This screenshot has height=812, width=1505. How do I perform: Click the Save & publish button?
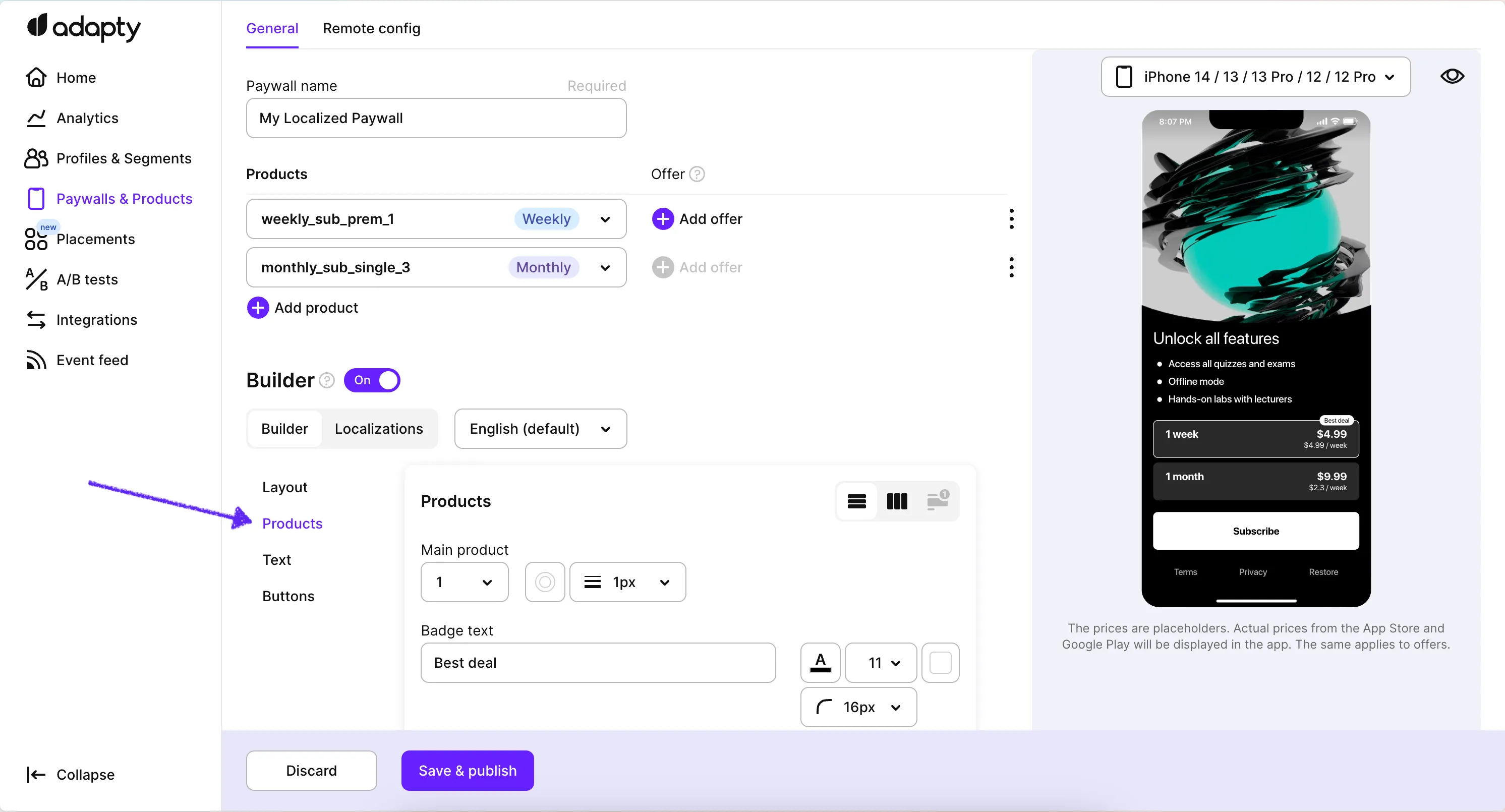[x=468, y=771]
